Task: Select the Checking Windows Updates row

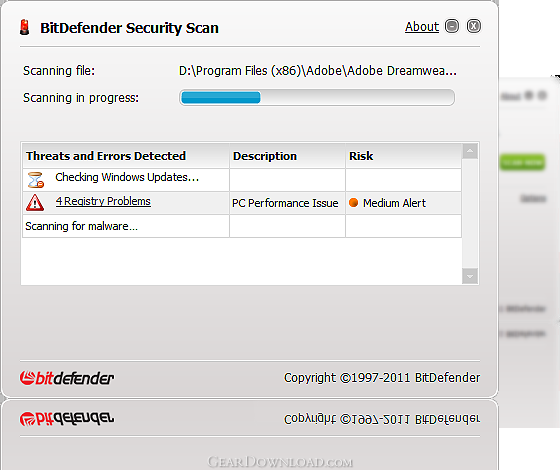Action: (242, 180)
